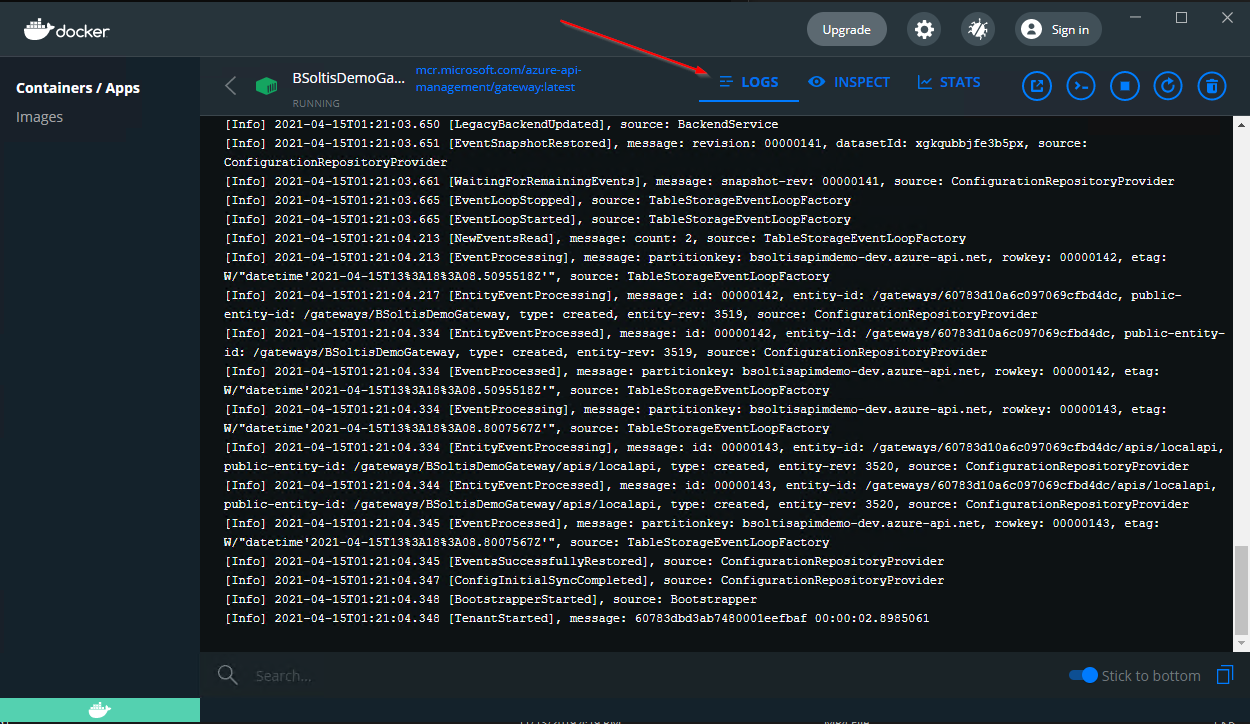
Task: Open a CLI terminal into the container
Action: click(x=1080, y=85)
